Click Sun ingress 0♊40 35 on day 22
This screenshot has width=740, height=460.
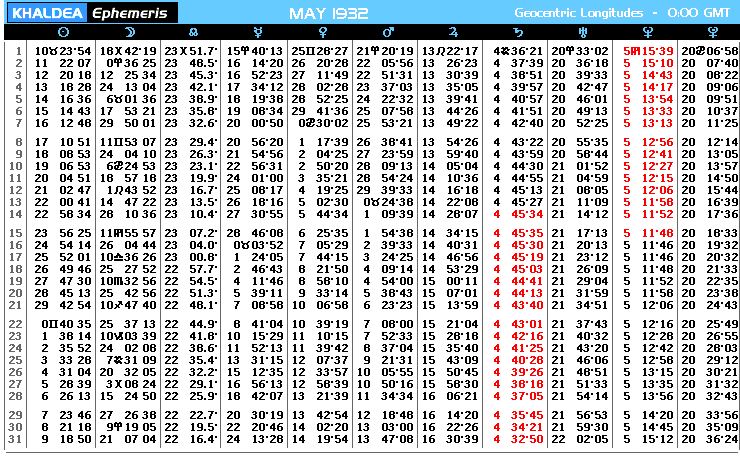[67, 324]
